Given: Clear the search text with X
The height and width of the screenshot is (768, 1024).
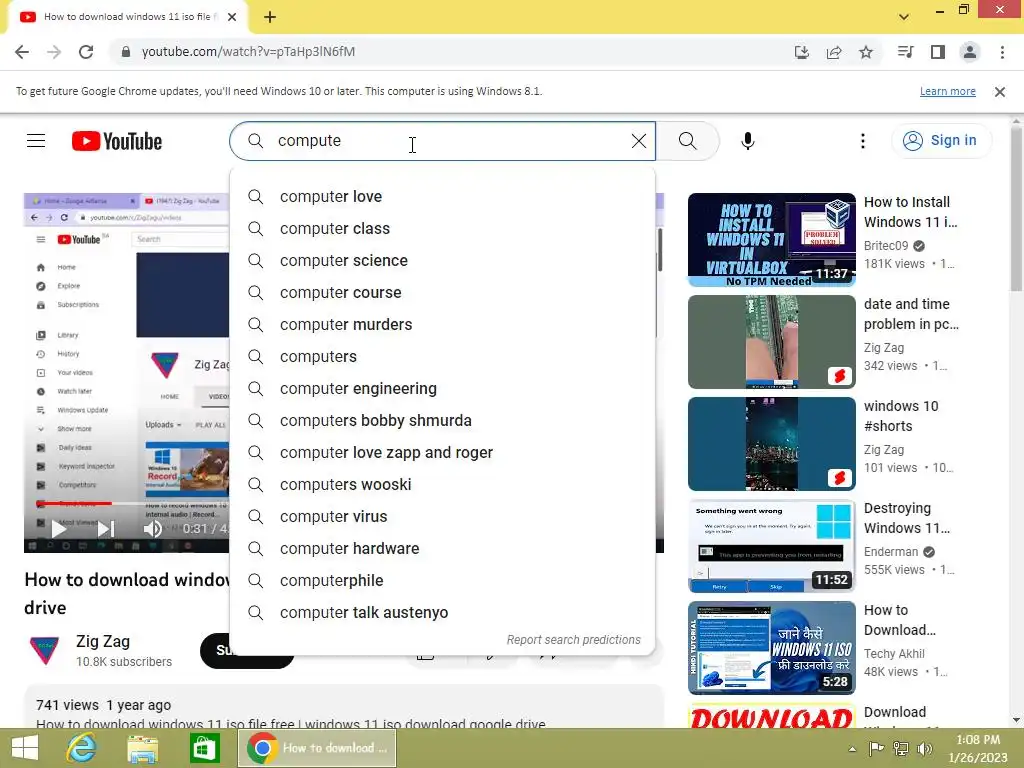Looking at the screenshot, I should pos(639,140).
